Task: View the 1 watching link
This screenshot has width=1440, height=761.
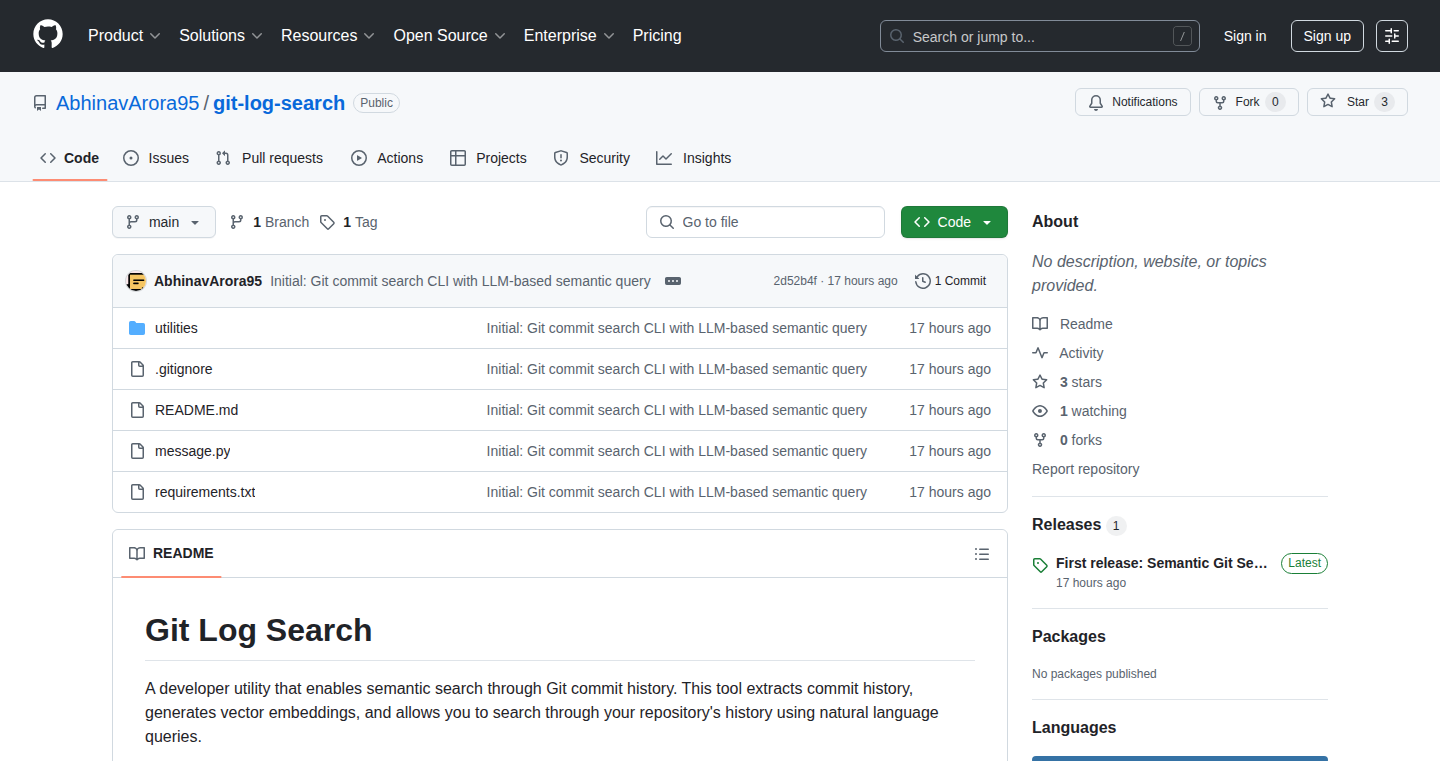Action: [1079, 411]
